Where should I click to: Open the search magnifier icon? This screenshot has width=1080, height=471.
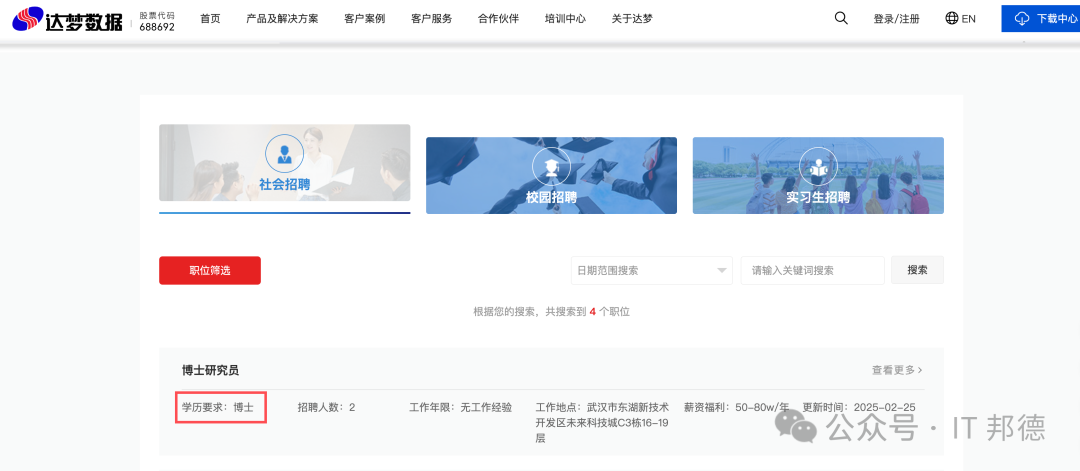(840, 19)
